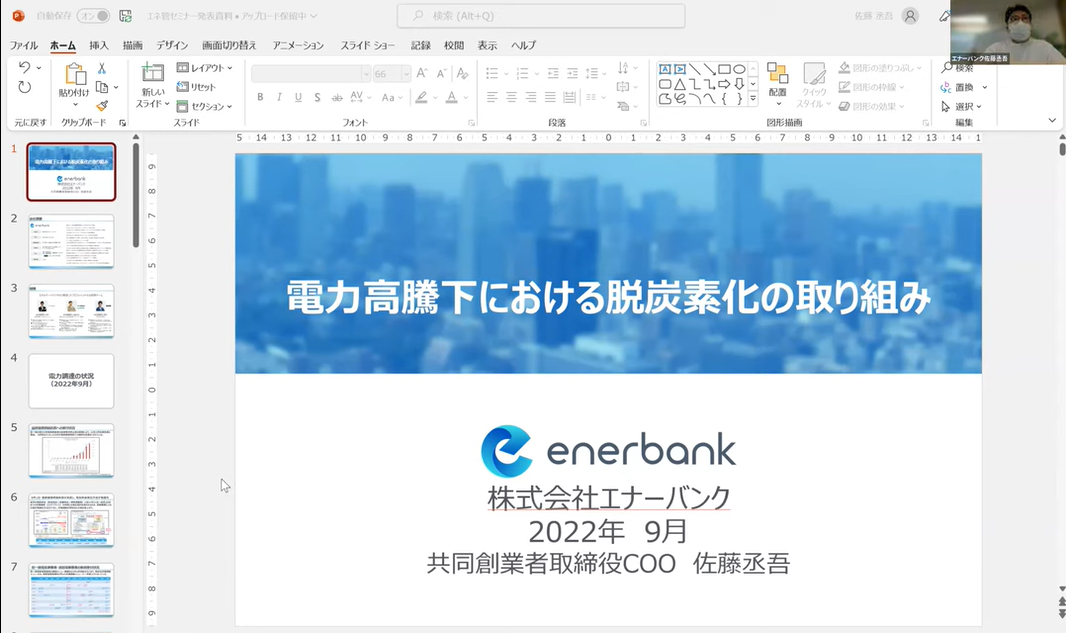Click the font color A button
Viewport: 1066px width, 633px height.
[451, 98]
